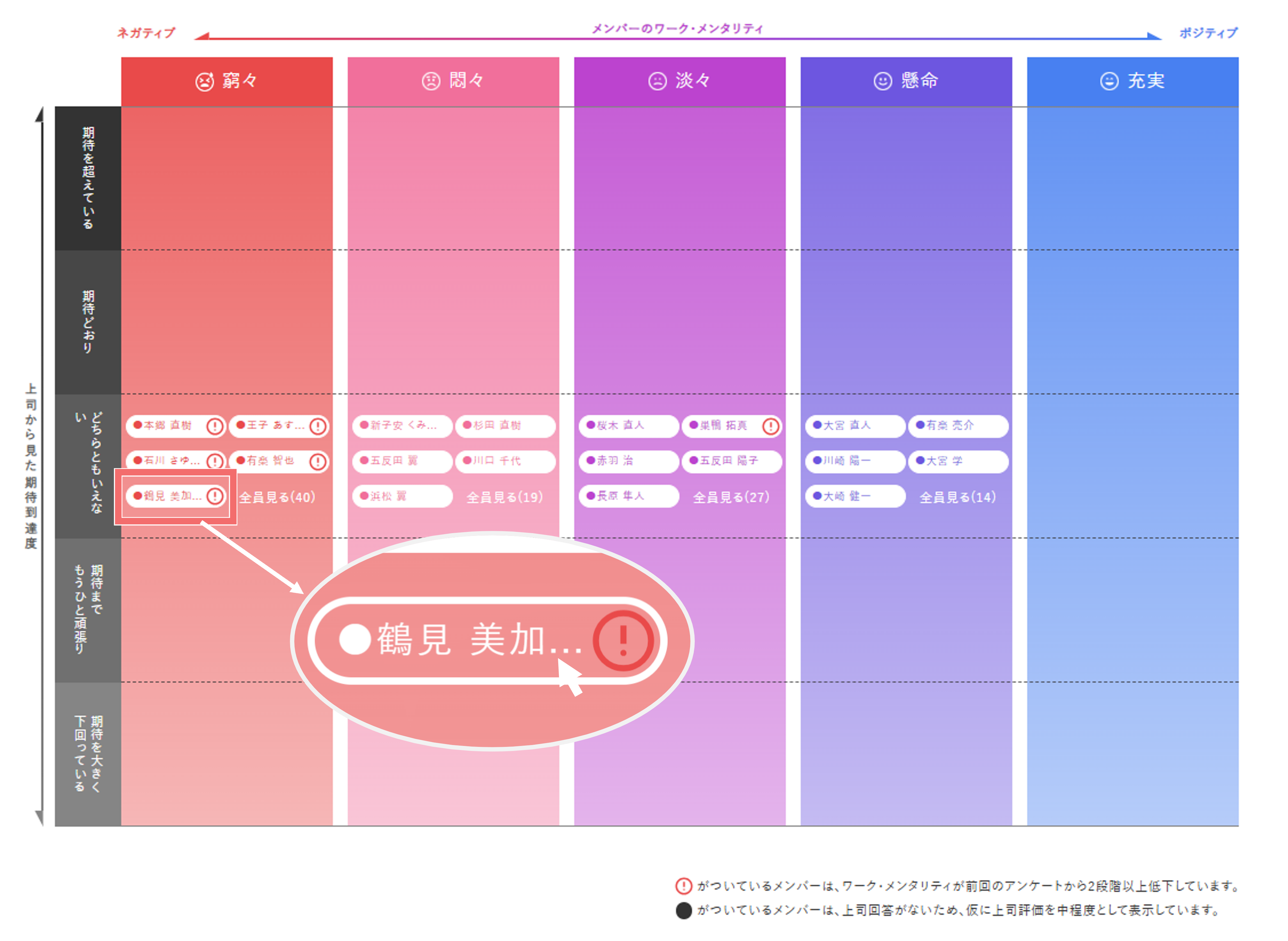This screenshot has height=941, width=1288.
Task: Choose member 有楽 亮介
Action: point(959,426)
